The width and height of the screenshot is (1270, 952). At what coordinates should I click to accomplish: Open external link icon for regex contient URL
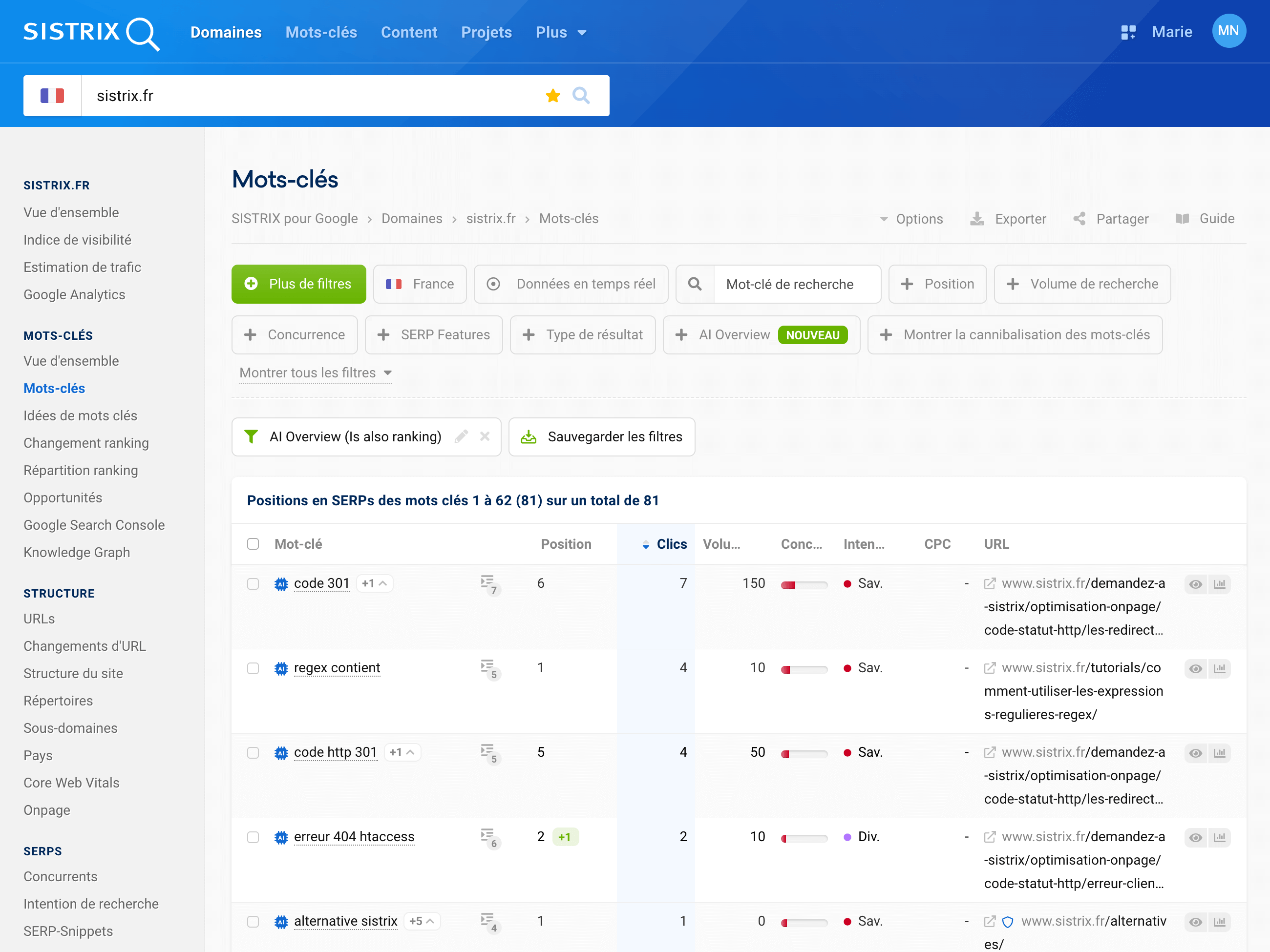(989, 668)
